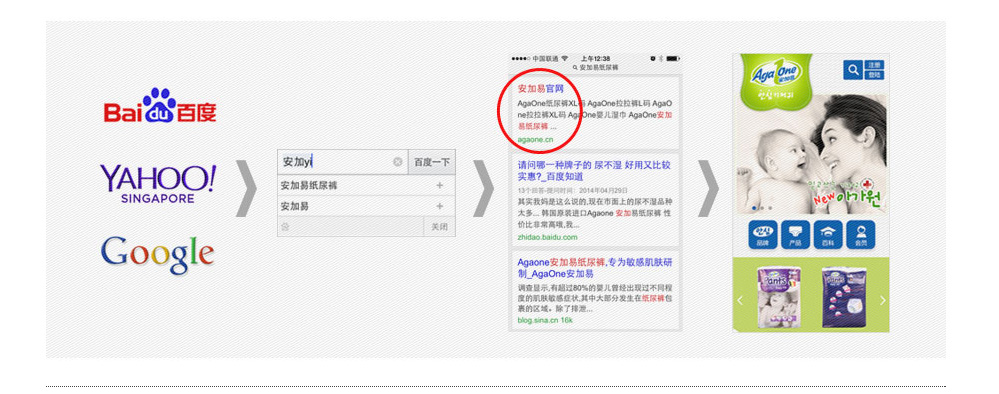Select the 安加易 suggestion row
The width and height of the screenshot is (999, 394).
coord(366,207)
